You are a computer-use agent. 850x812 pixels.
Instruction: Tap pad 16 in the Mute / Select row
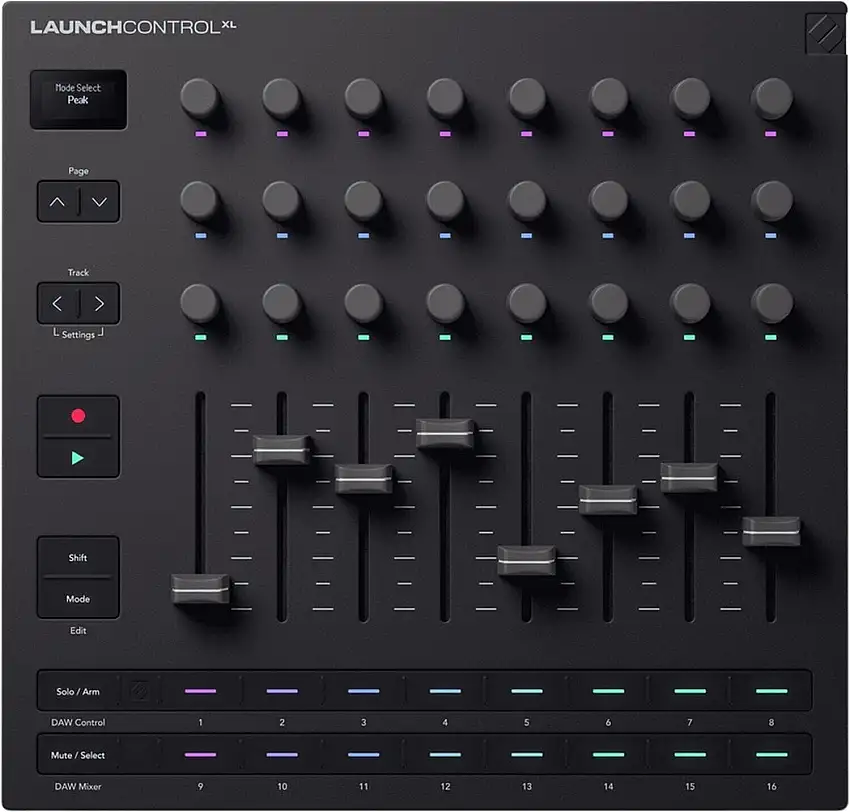coord(771,755)
